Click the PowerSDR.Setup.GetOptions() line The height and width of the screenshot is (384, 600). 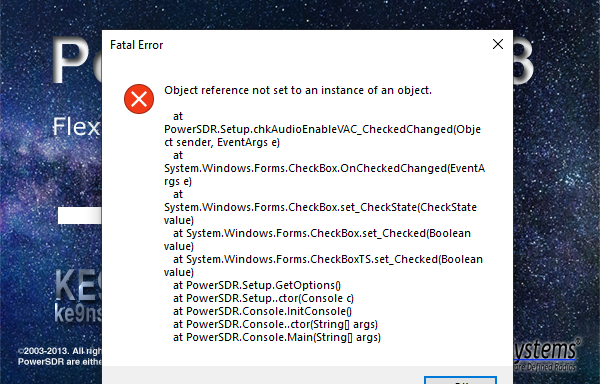(257, 285)
